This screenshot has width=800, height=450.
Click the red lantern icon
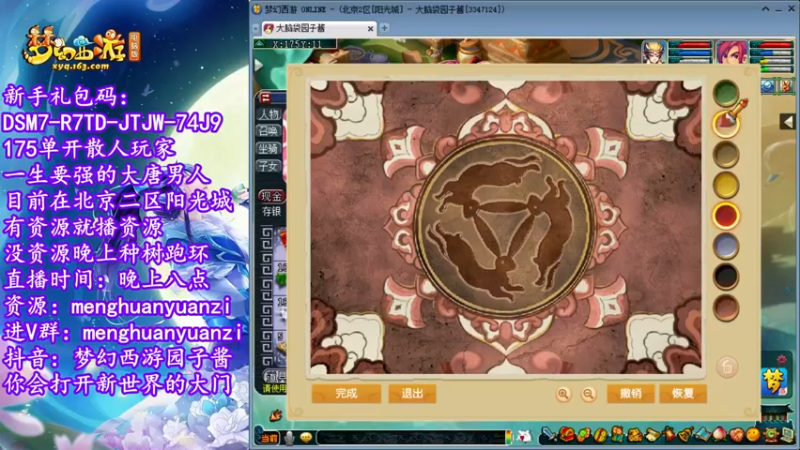(x=669, y=435)
